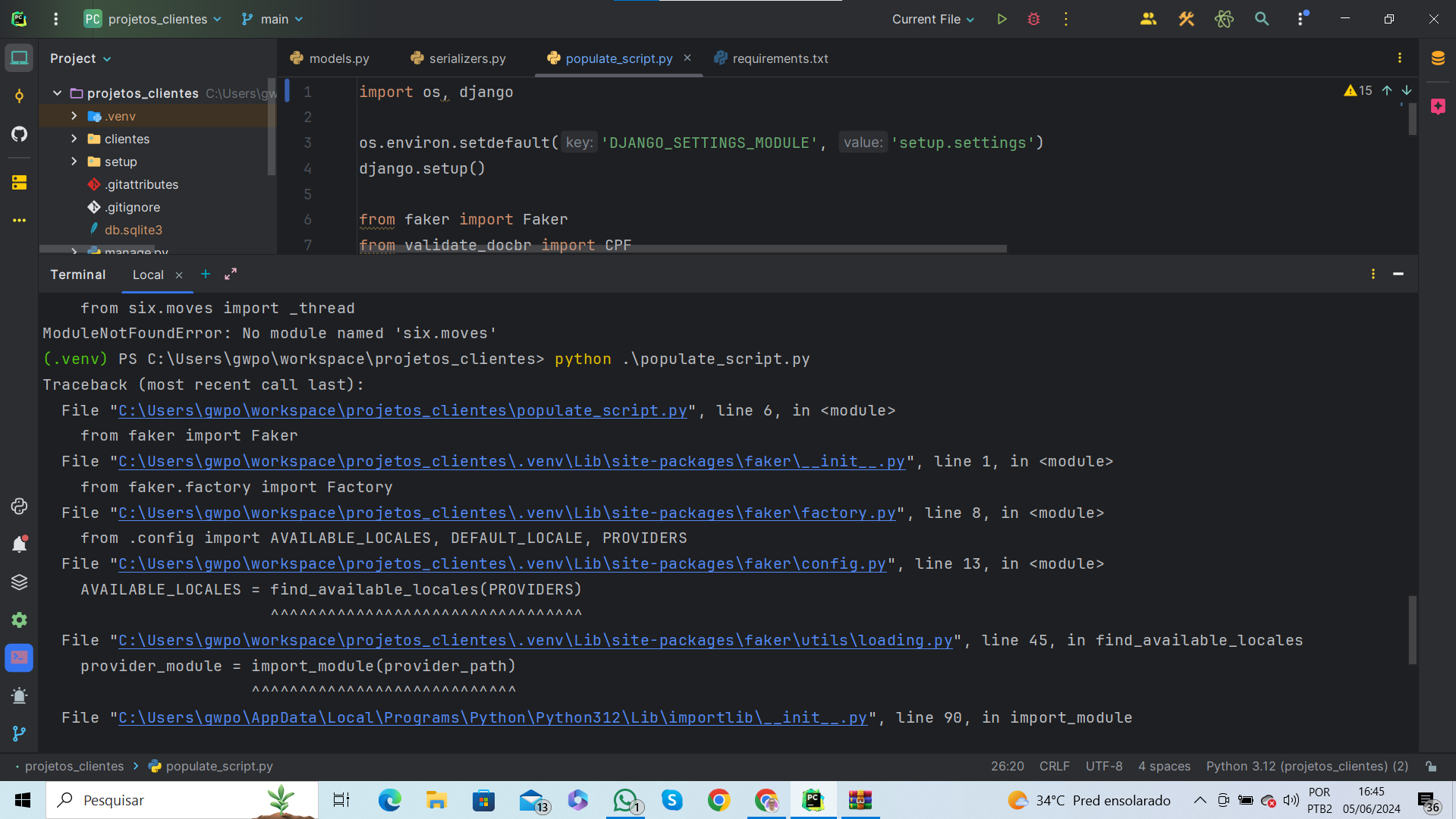Click the terminal vertical scrollbar
1456x819 pixels.
click(1412, 630)
